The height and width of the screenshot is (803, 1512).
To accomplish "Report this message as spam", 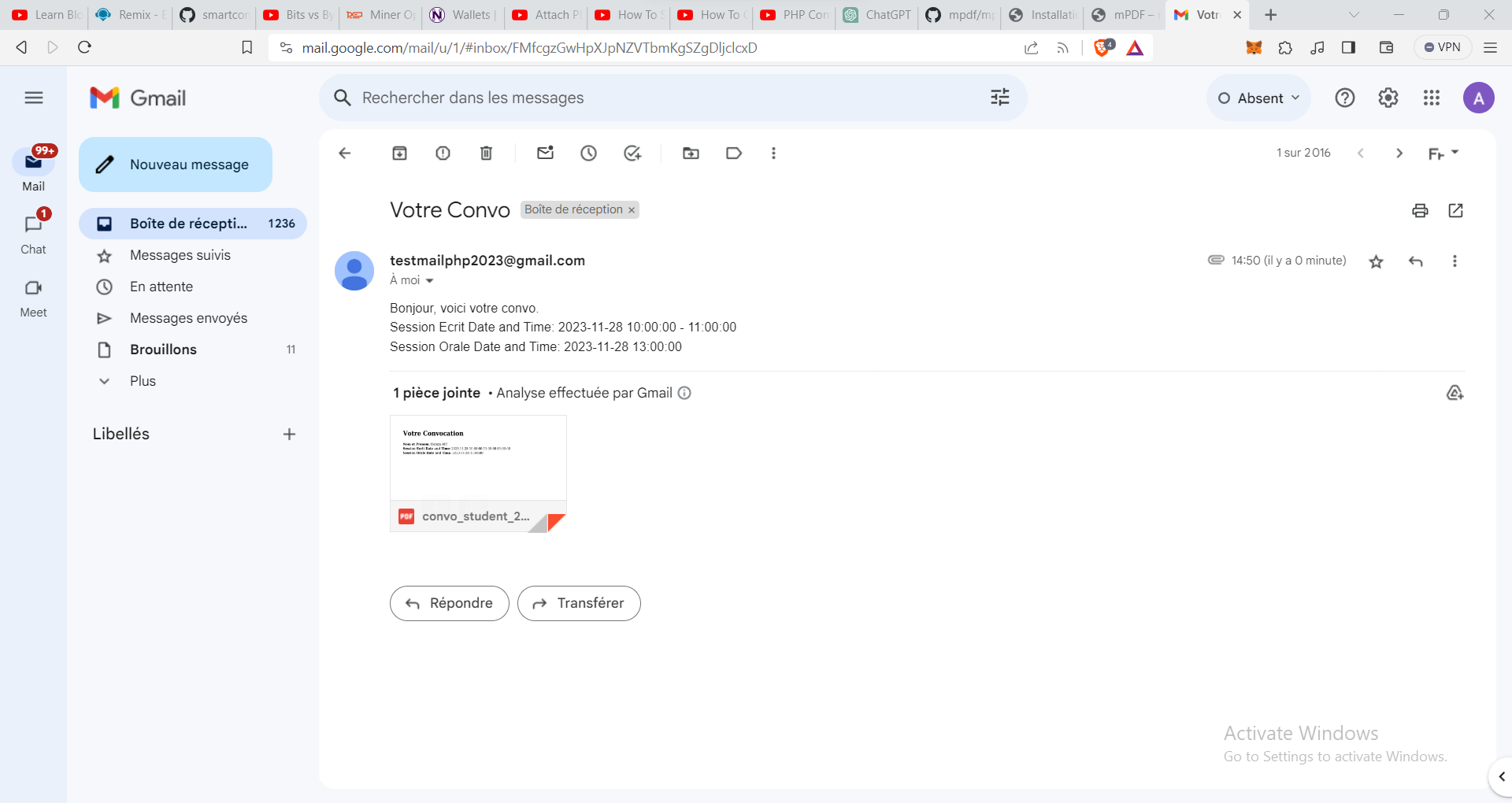I will coord(443,154).
